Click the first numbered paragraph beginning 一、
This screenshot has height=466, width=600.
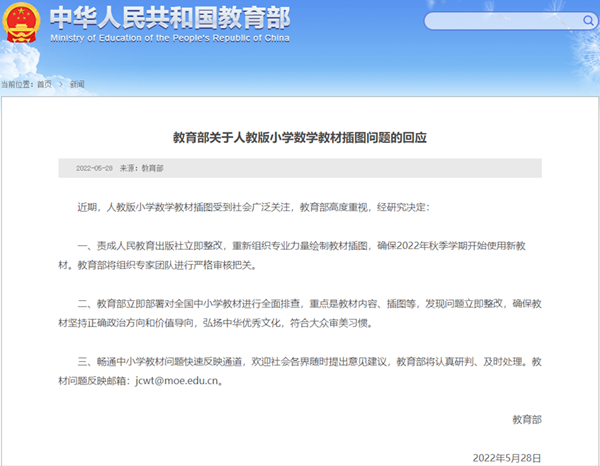pos(300,255)
